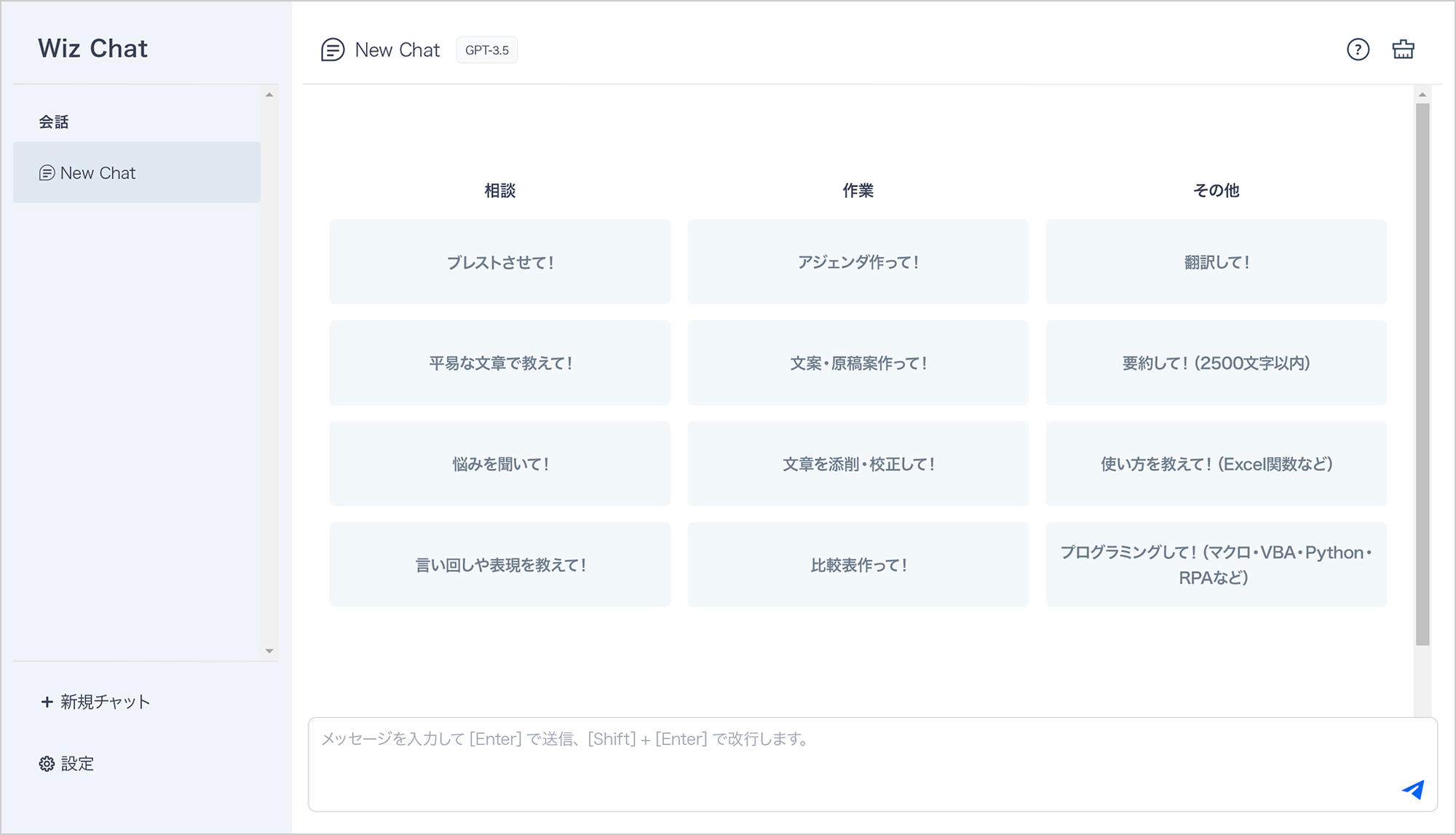Click the plus icon for 新規チャット
Image resolution: width=1456 pixels, height=835 pixels.
47,702
